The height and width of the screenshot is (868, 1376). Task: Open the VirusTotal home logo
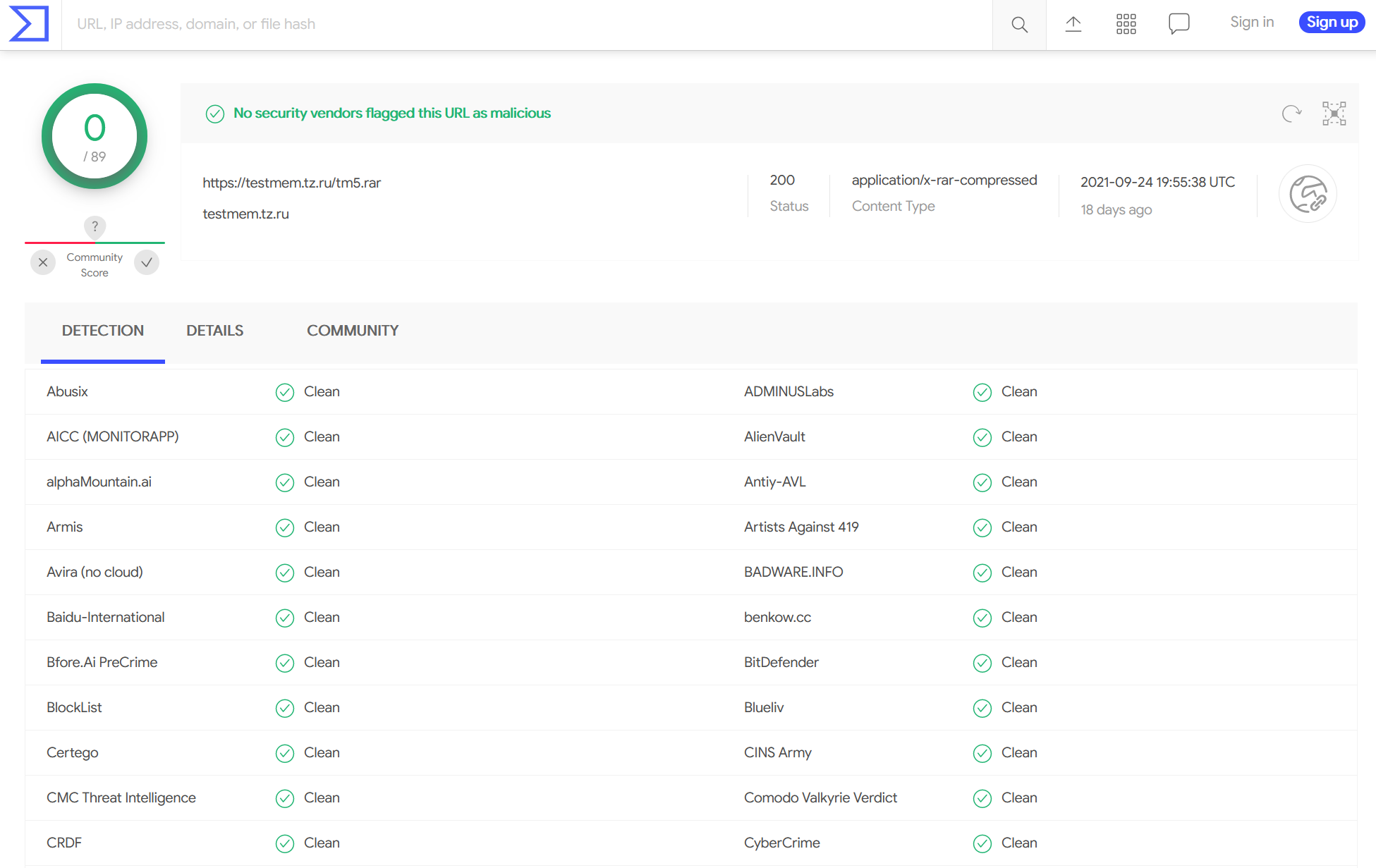click(29, 24)
